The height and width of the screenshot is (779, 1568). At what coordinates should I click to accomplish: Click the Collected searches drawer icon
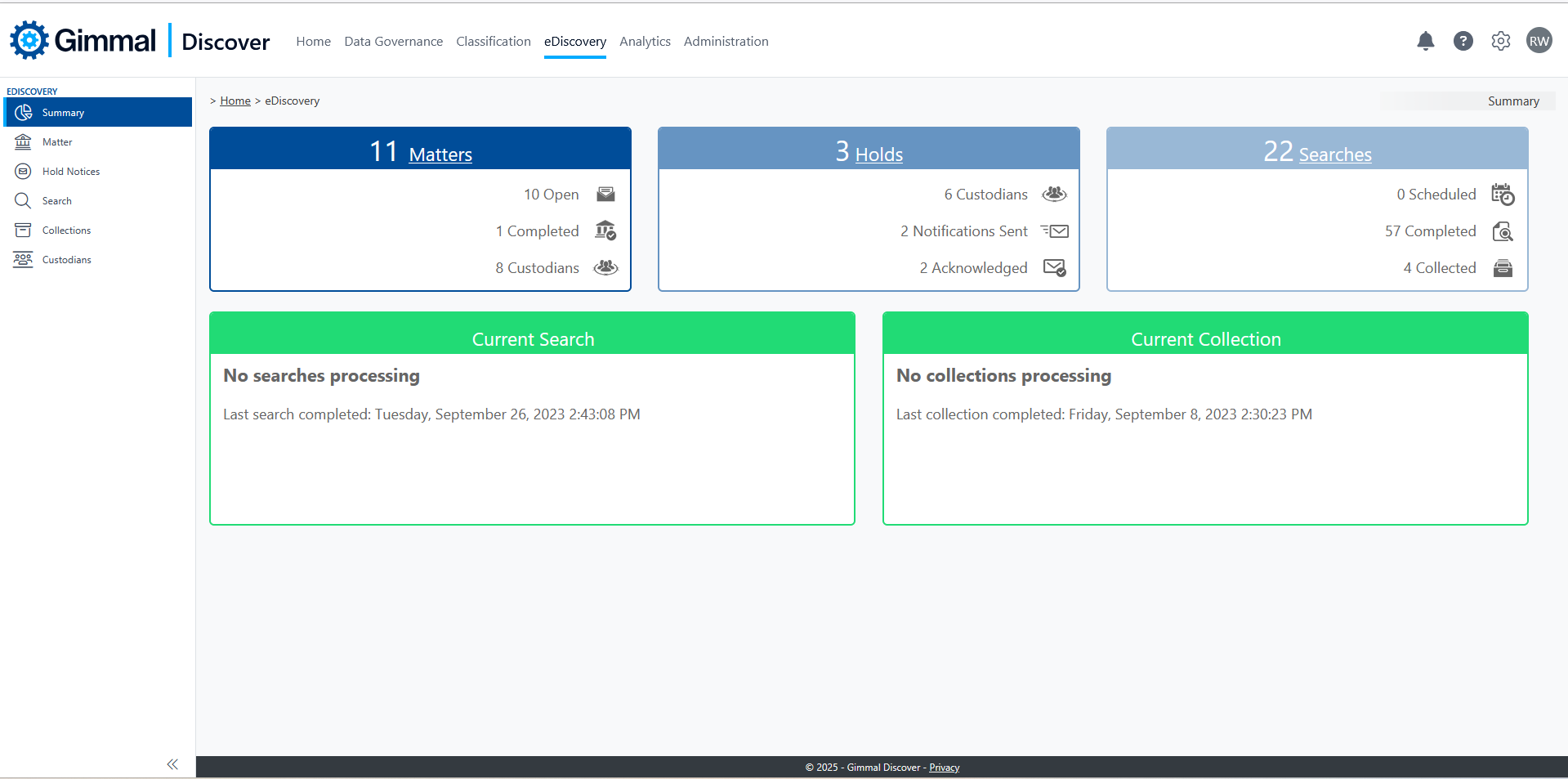click(x=1503, y=268)
